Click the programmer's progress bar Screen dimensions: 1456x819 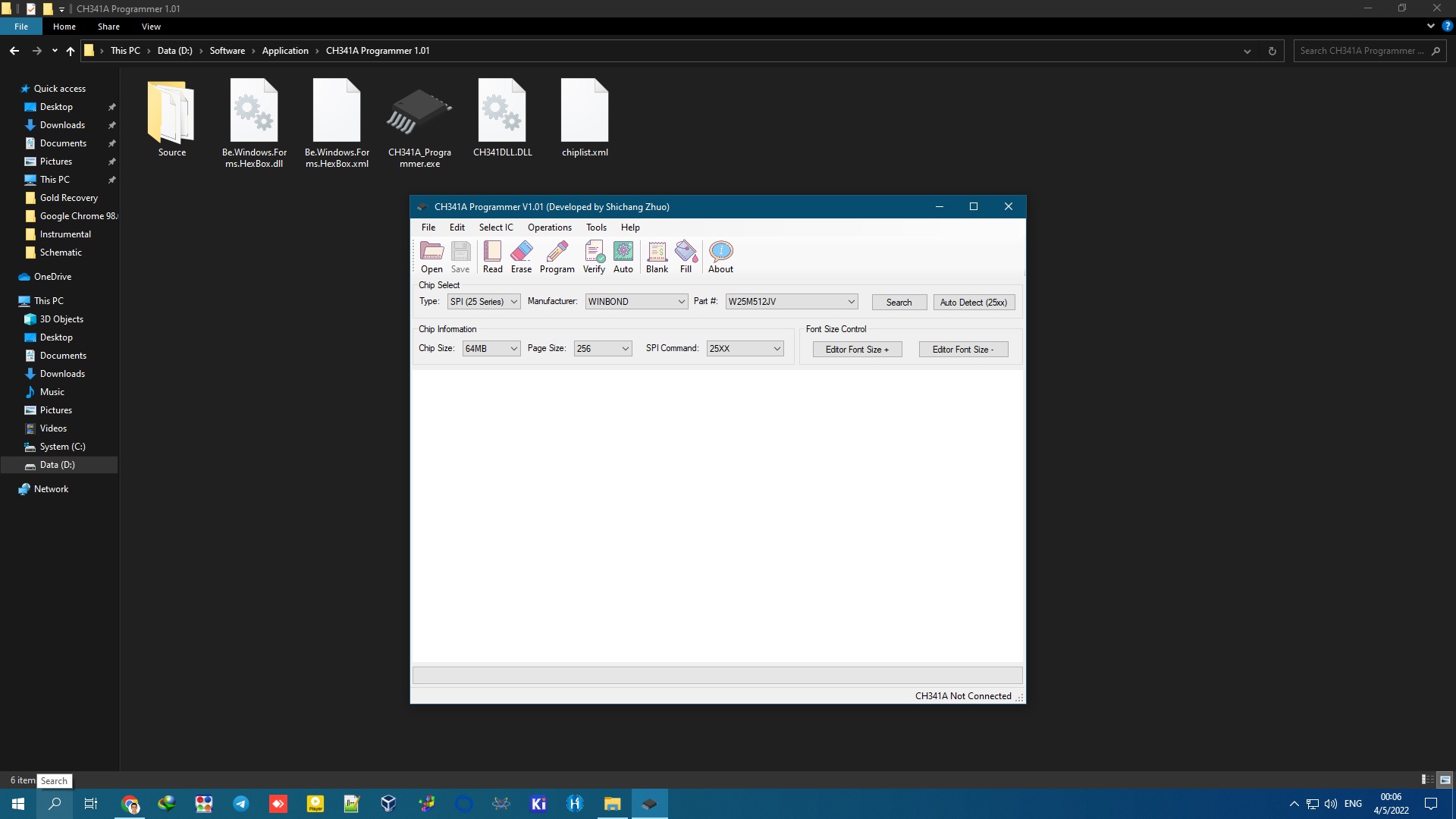[717, 675]
